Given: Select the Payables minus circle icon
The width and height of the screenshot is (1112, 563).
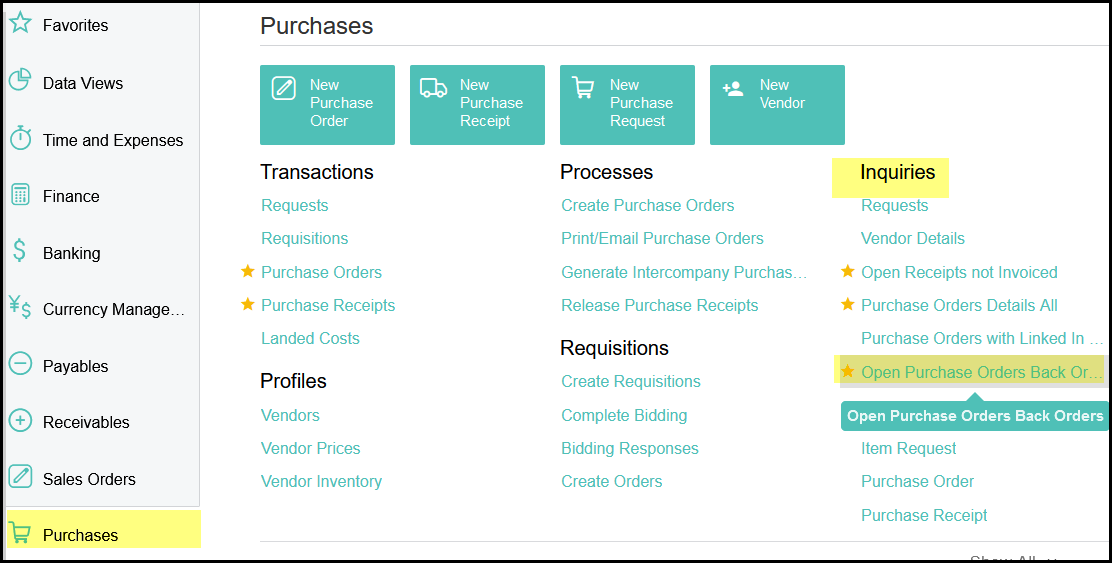Looking at the screenshot, I should [20, 365].
